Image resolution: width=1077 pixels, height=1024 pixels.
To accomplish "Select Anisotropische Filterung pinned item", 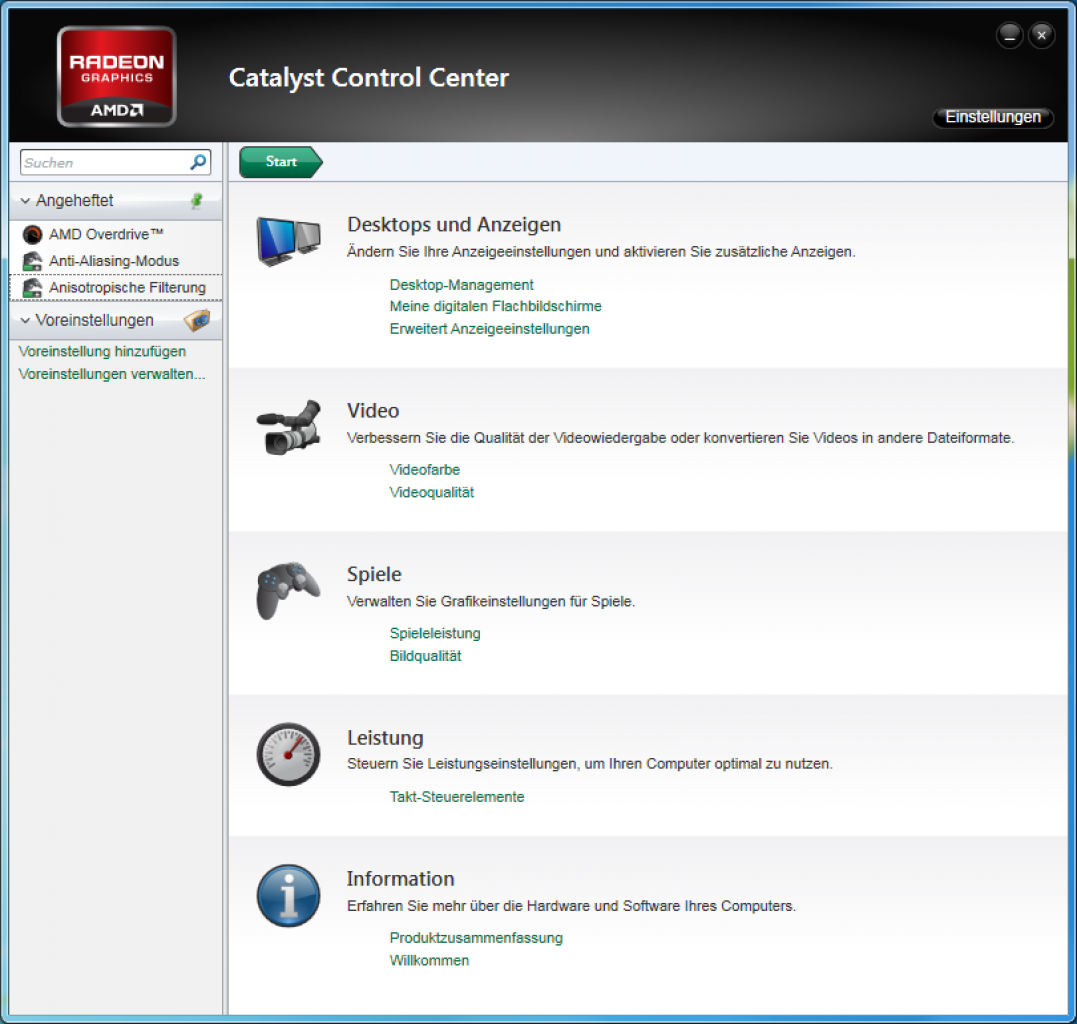I will pyautogui.click(x=115, y=287).
